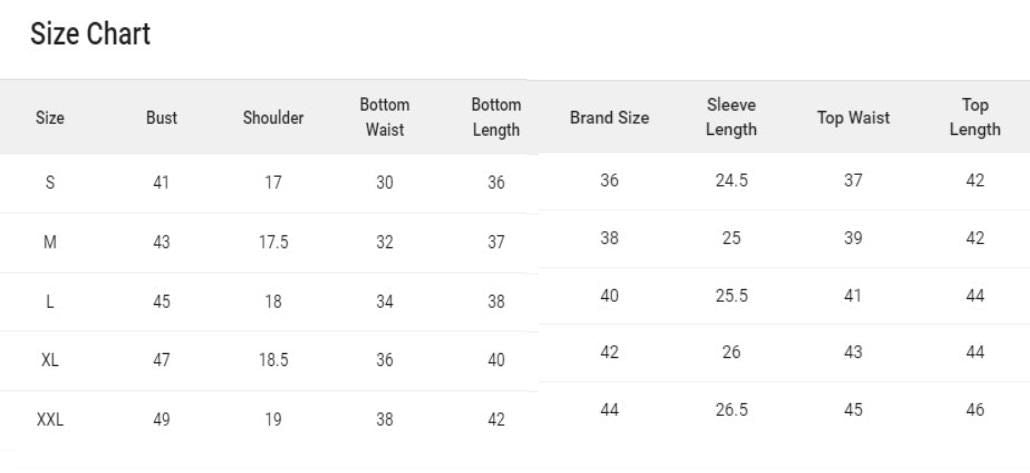Click the XXL size row label
Viewport: 1030px width, 473px height.
50,420
